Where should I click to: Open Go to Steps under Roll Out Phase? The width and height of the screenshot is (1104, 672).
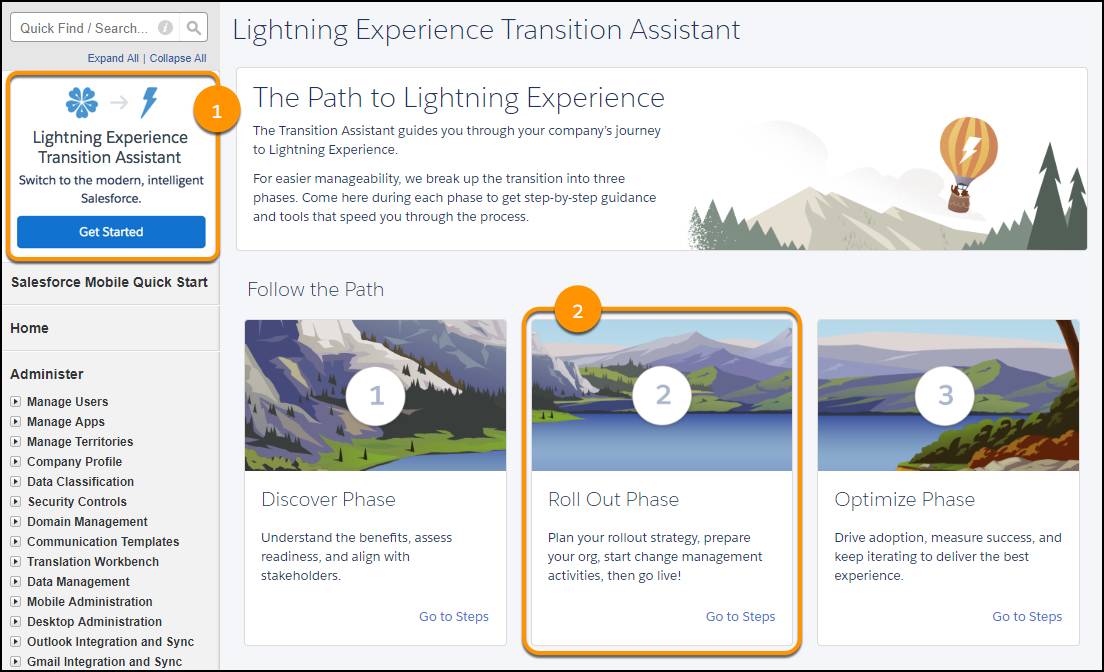(740, 617)
